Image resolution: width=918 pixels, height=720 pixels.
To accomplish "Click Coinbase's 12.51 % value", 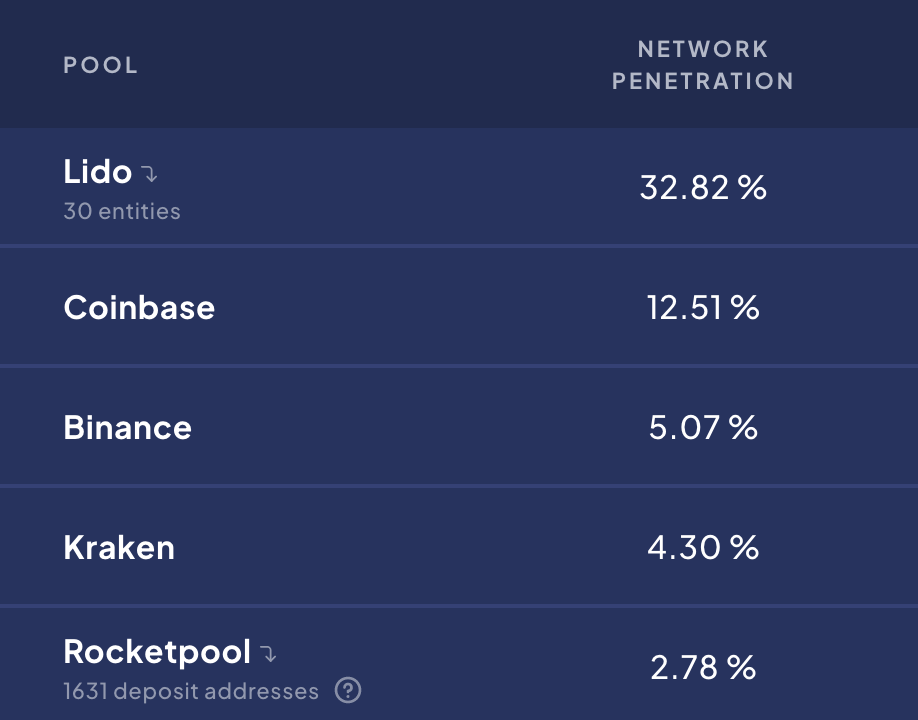I will [703, 307].
